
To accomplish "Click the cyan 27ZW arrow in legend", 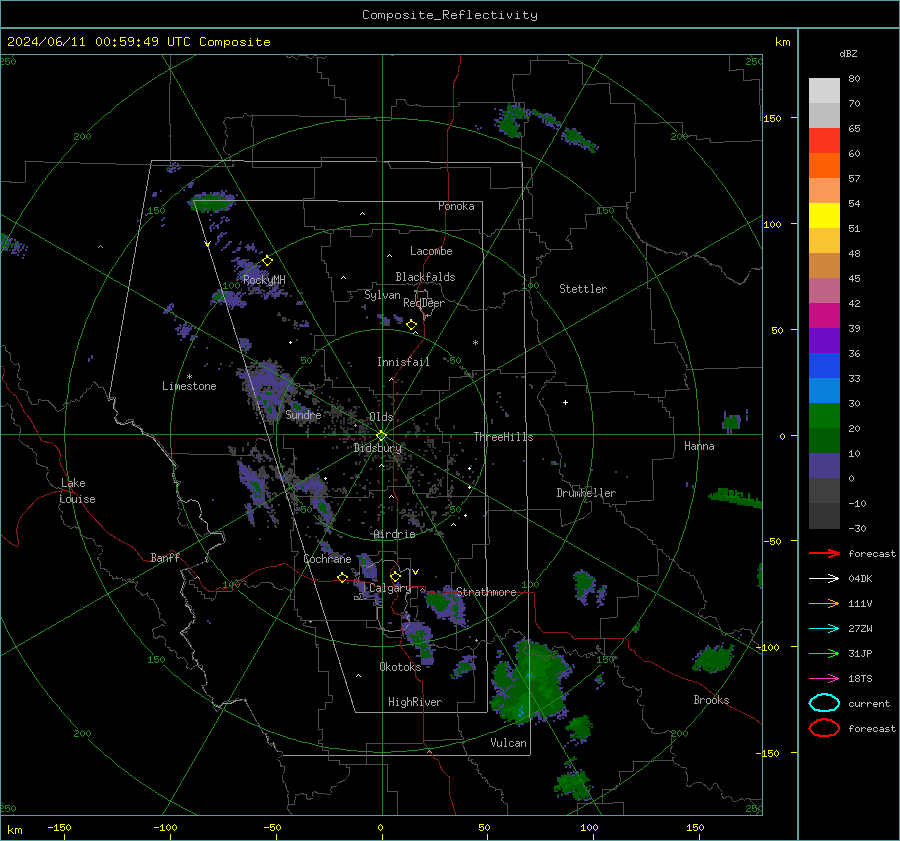I will coord(824,629).
